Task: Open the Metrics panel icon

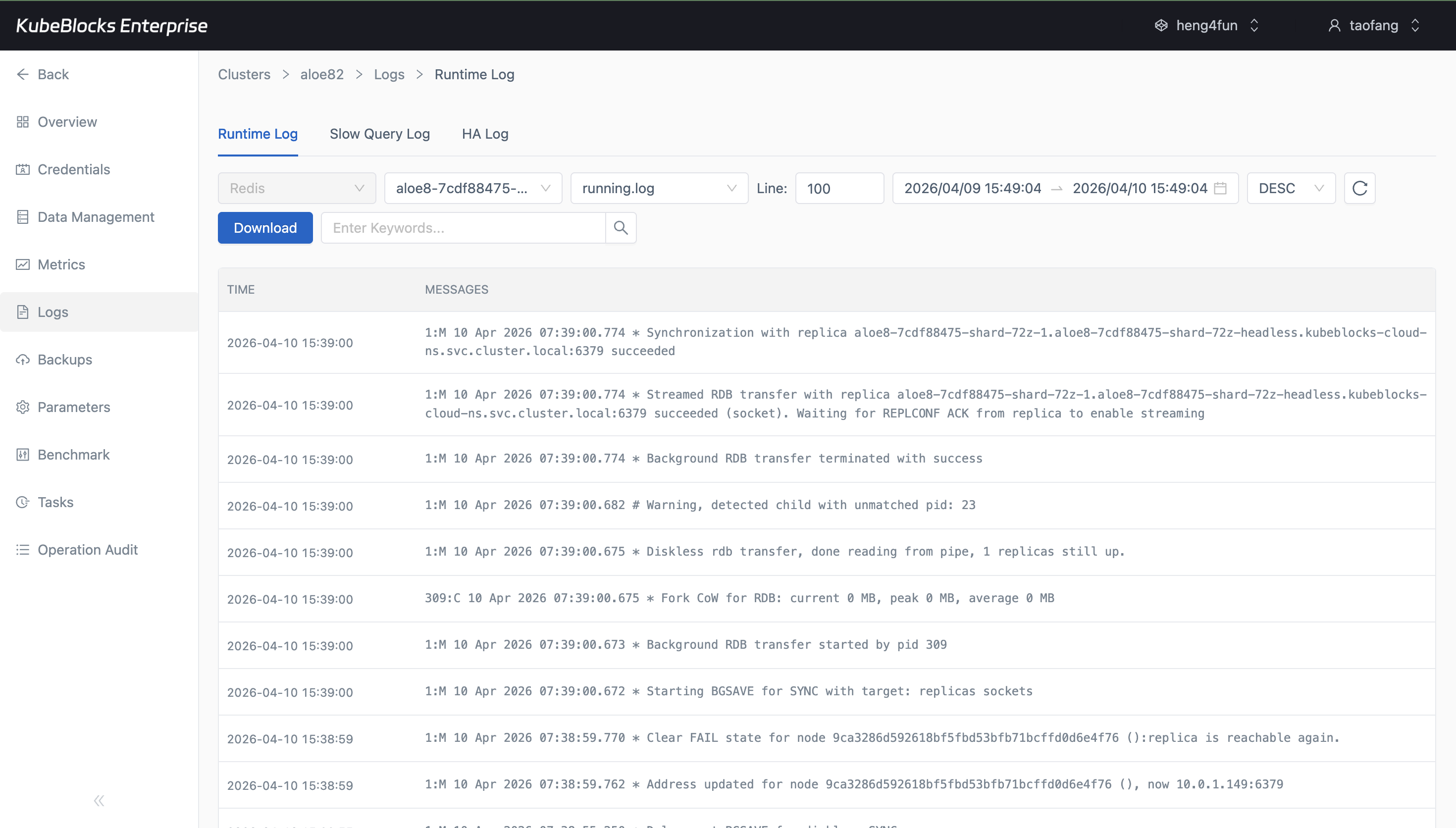Action: point(23,264)
